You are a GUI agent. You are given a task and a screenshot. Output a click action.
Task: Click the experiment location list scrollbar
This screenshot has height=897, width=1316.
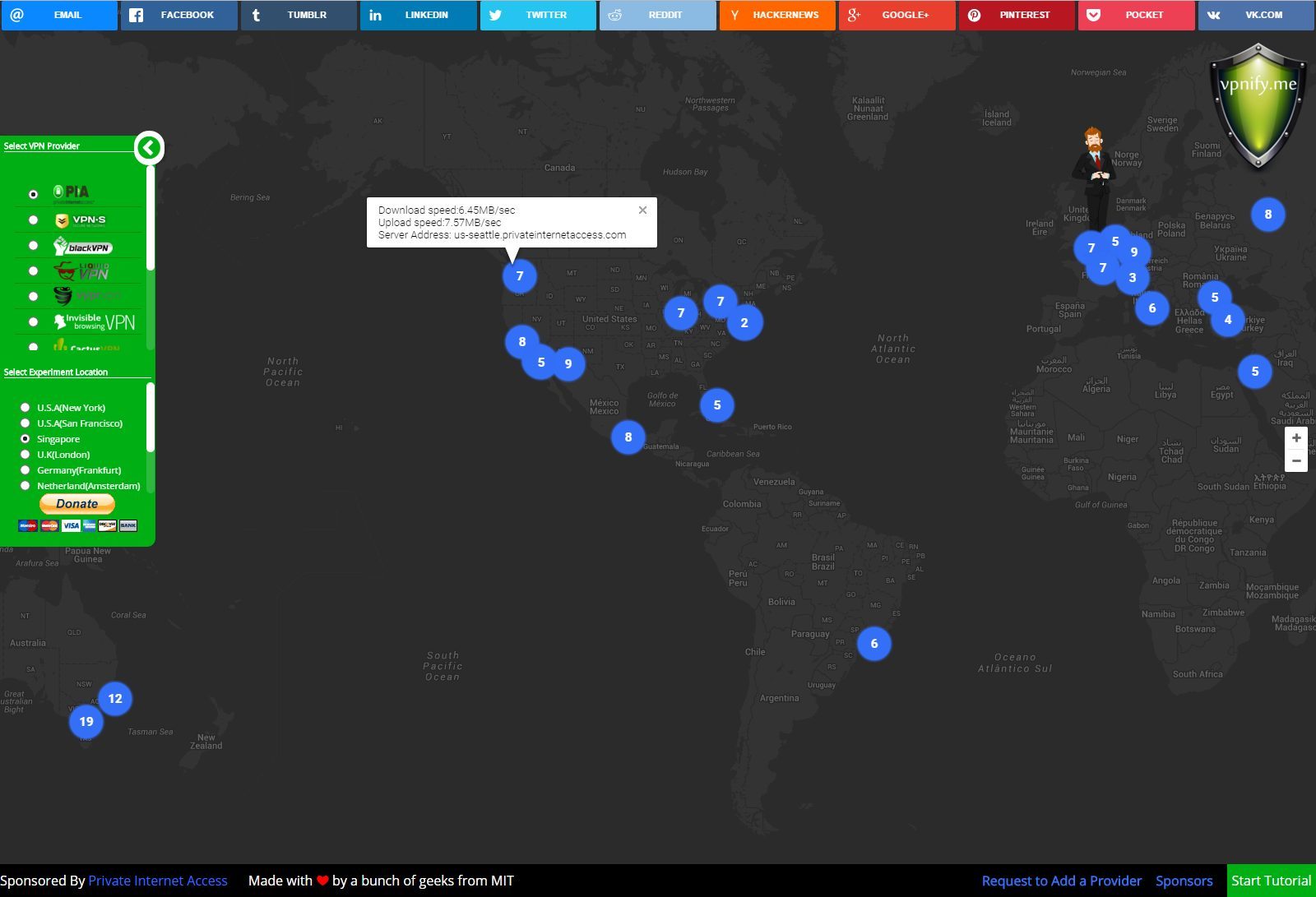151,418
